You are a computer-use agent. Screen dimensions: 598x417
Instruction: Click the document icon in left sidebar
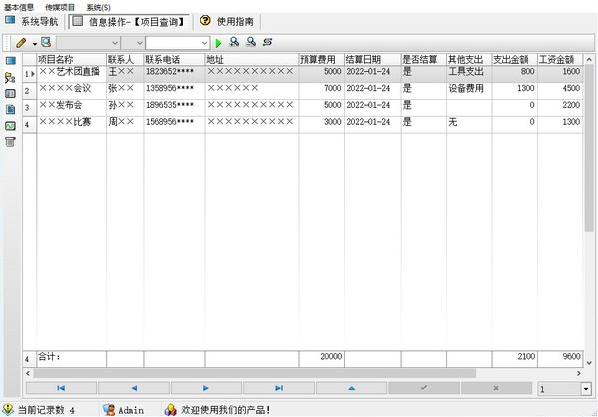[x=10, y=109]
